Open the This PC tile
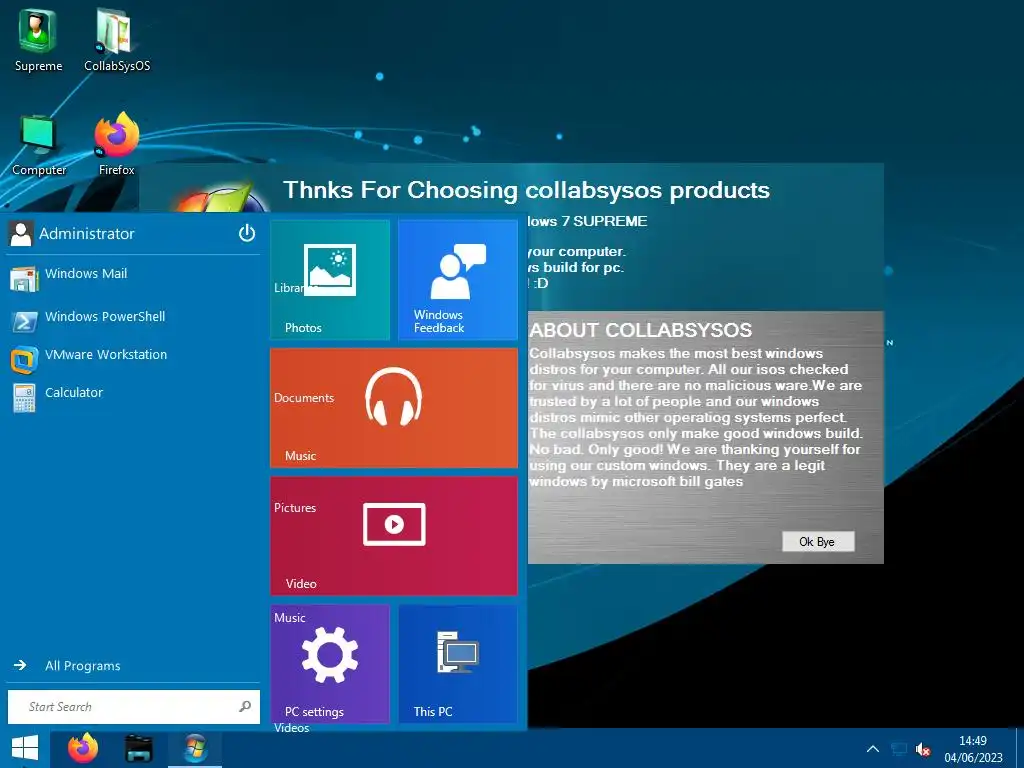The width and height of the screenshot is (1024, 768). point(458,664)
